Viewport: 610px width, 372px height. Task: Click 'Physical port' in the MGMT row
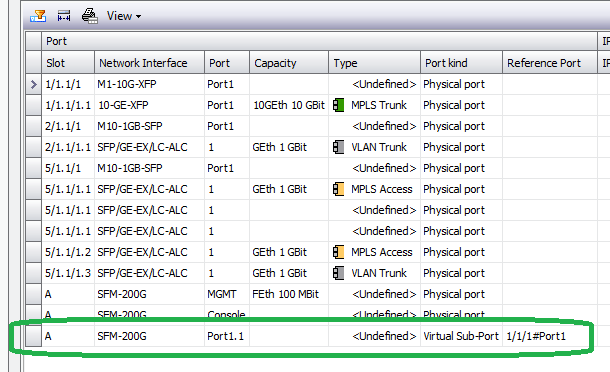coord(454,294)
